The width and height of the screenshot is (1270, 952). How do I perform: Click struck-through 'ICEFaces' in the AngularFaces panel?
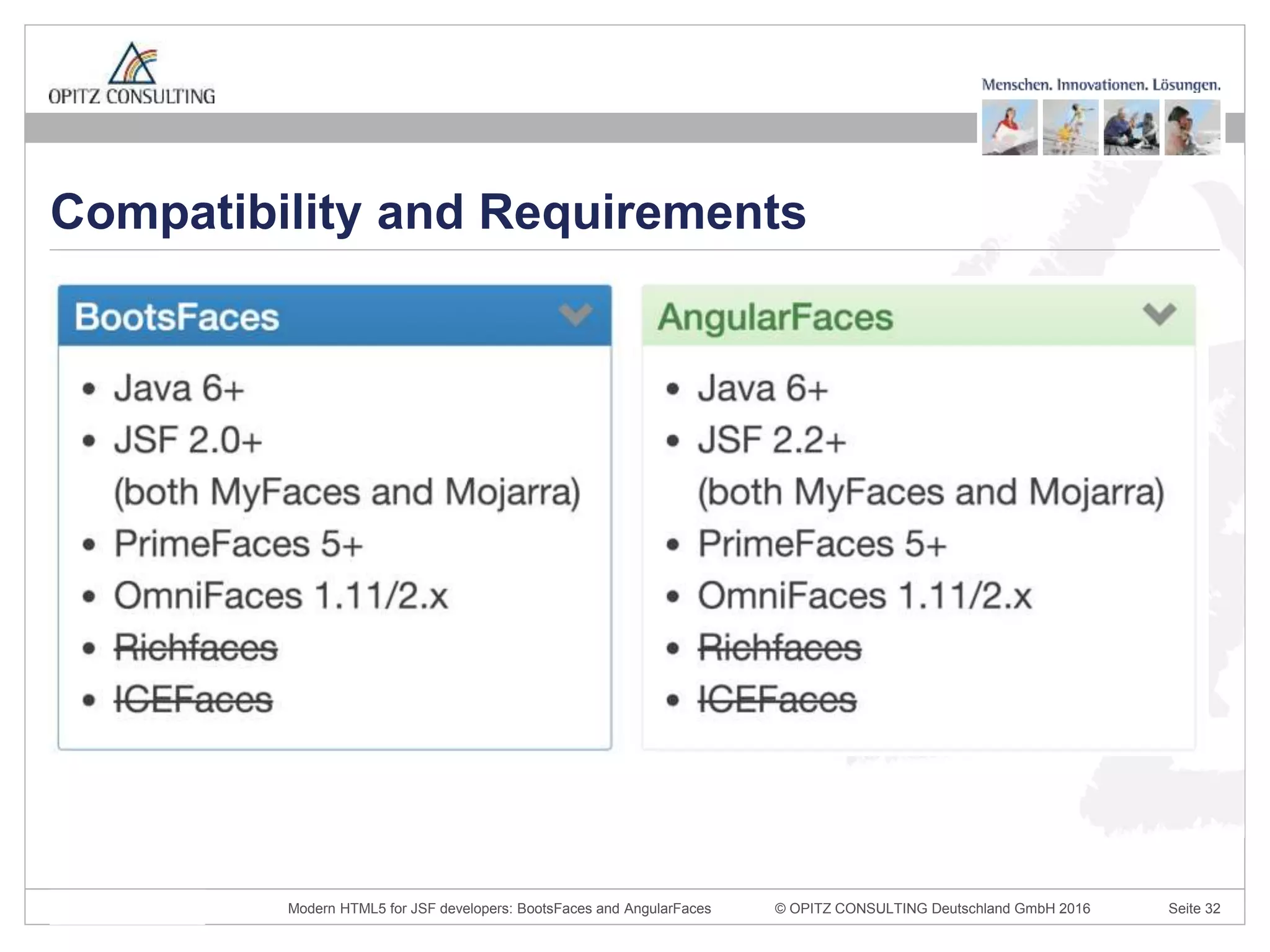pos(777,700)
